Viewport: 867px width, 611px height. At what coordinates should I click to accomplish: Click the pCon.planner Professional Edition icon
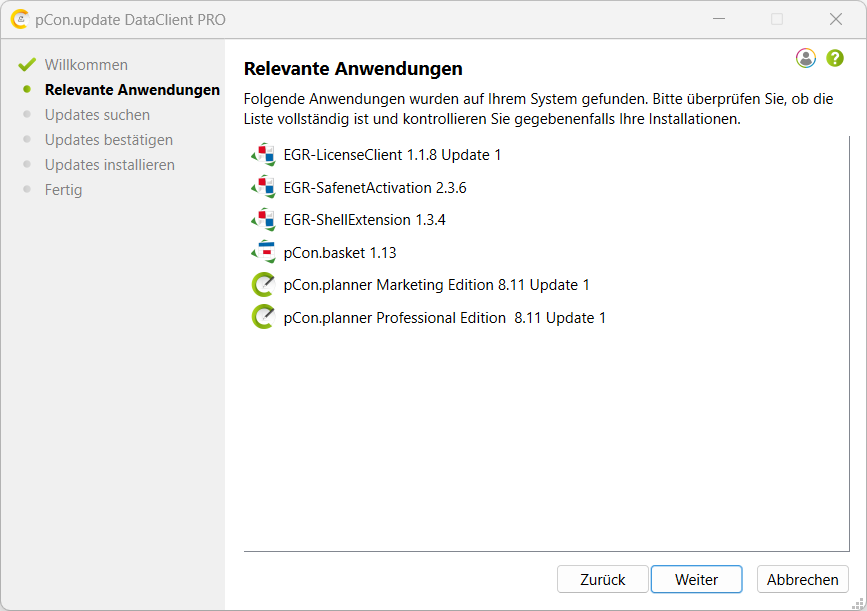[x=263, y=317]
